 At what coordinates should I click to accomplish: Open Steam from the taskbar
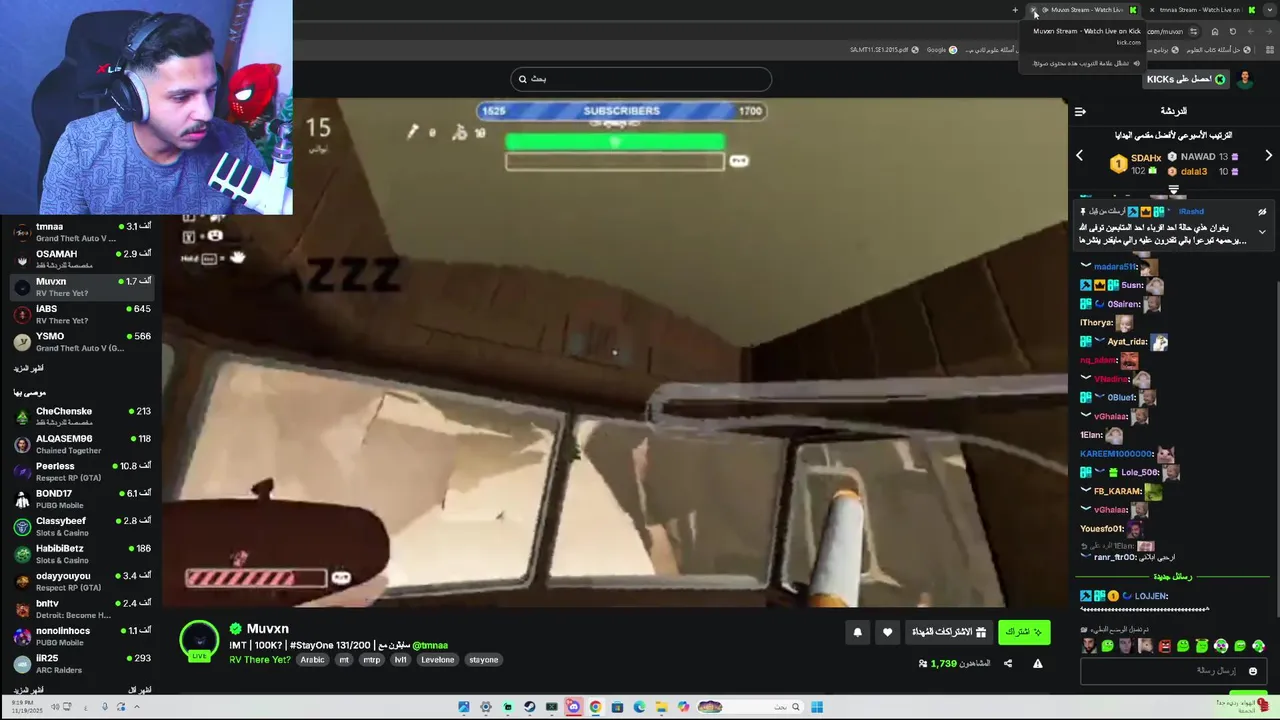point(530,707)
